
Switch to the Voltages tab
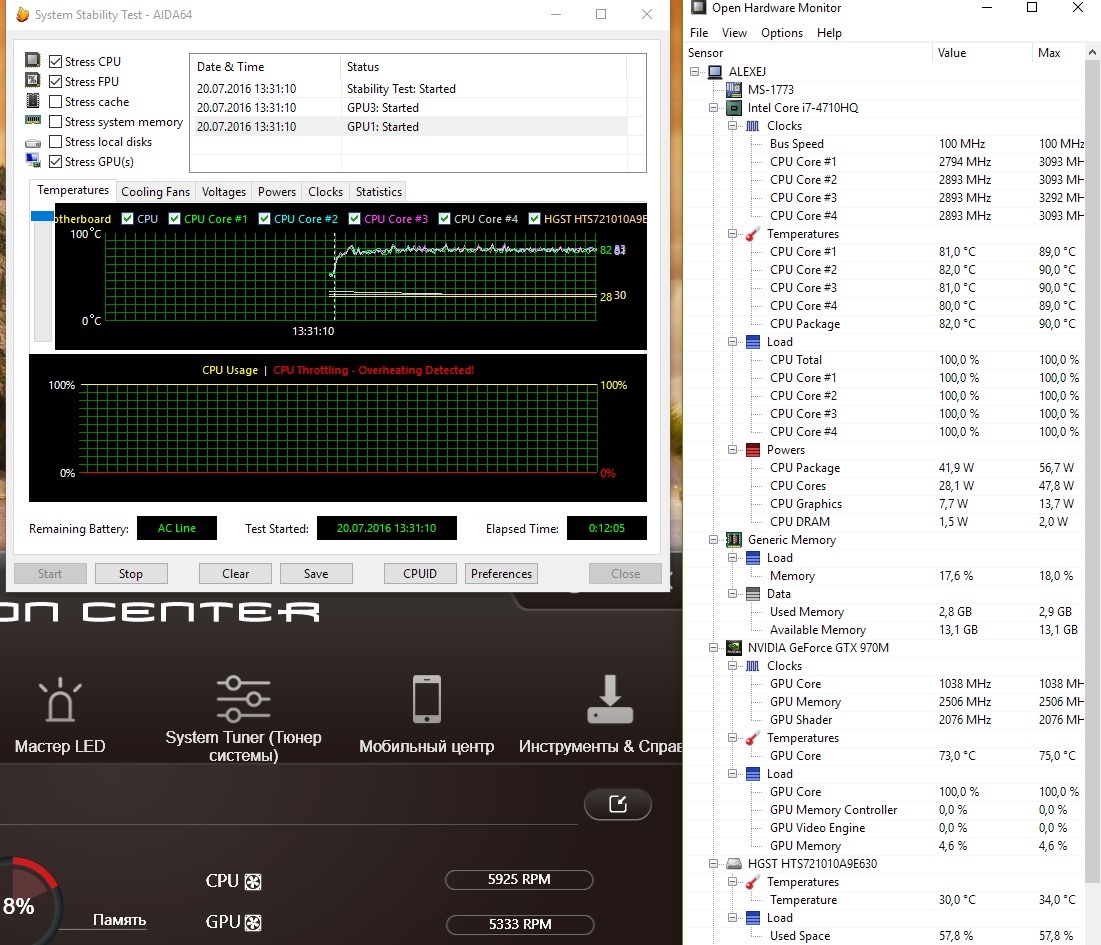224,192
